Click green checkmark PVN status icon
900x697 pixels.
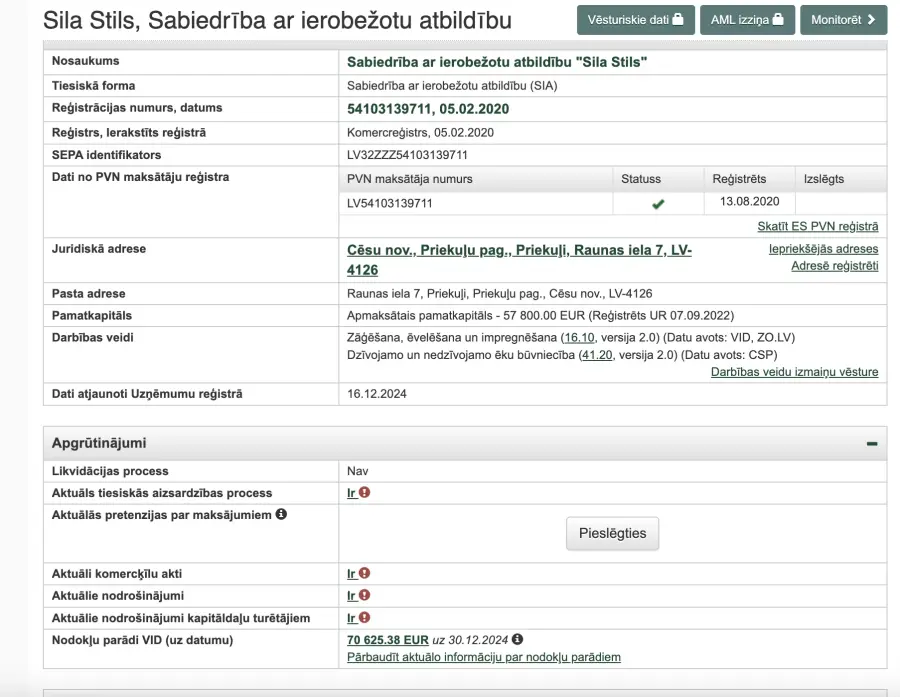click(x=658, y=204)
